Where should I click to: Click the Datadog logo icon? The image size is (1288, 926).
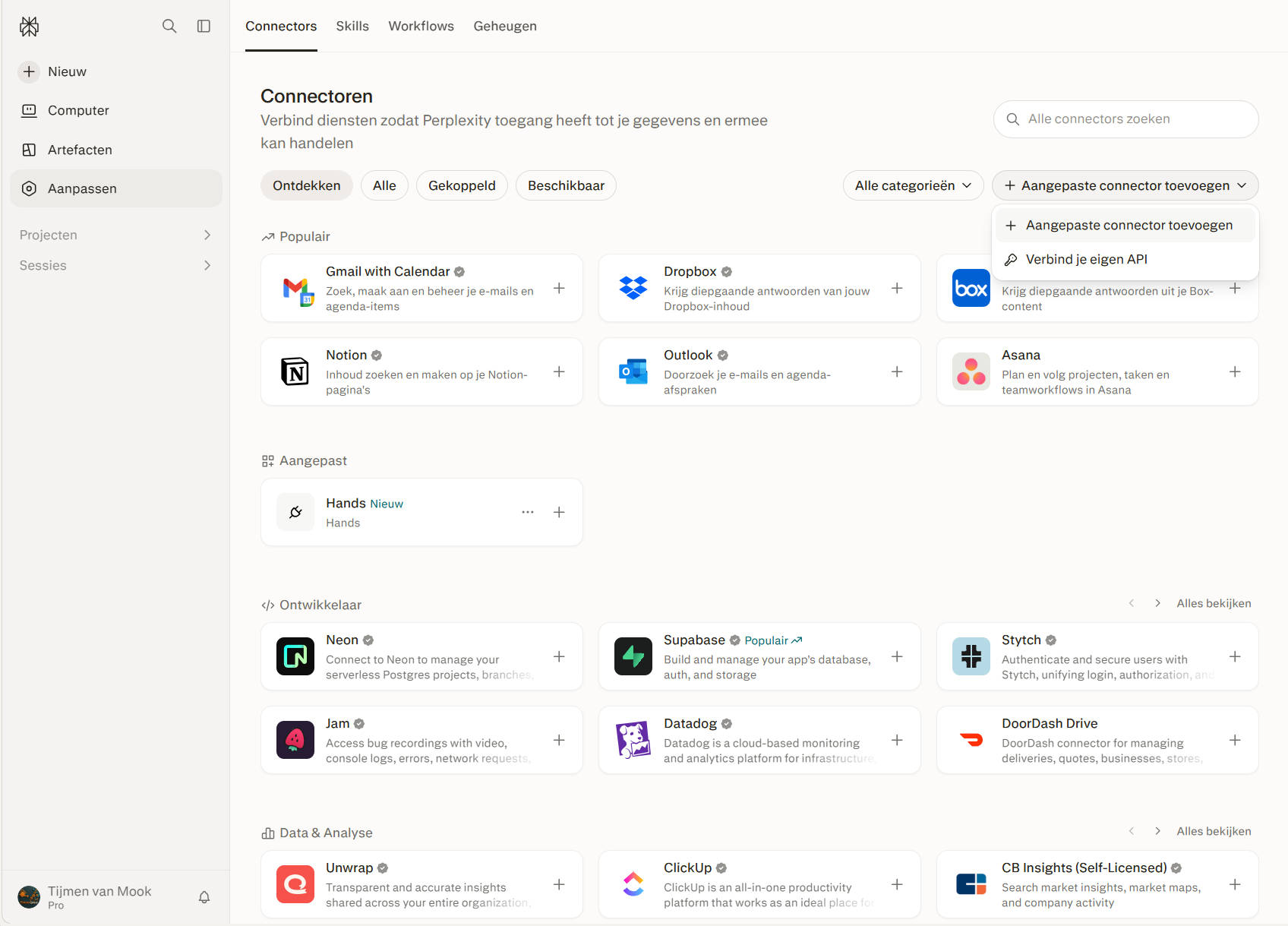633,740
